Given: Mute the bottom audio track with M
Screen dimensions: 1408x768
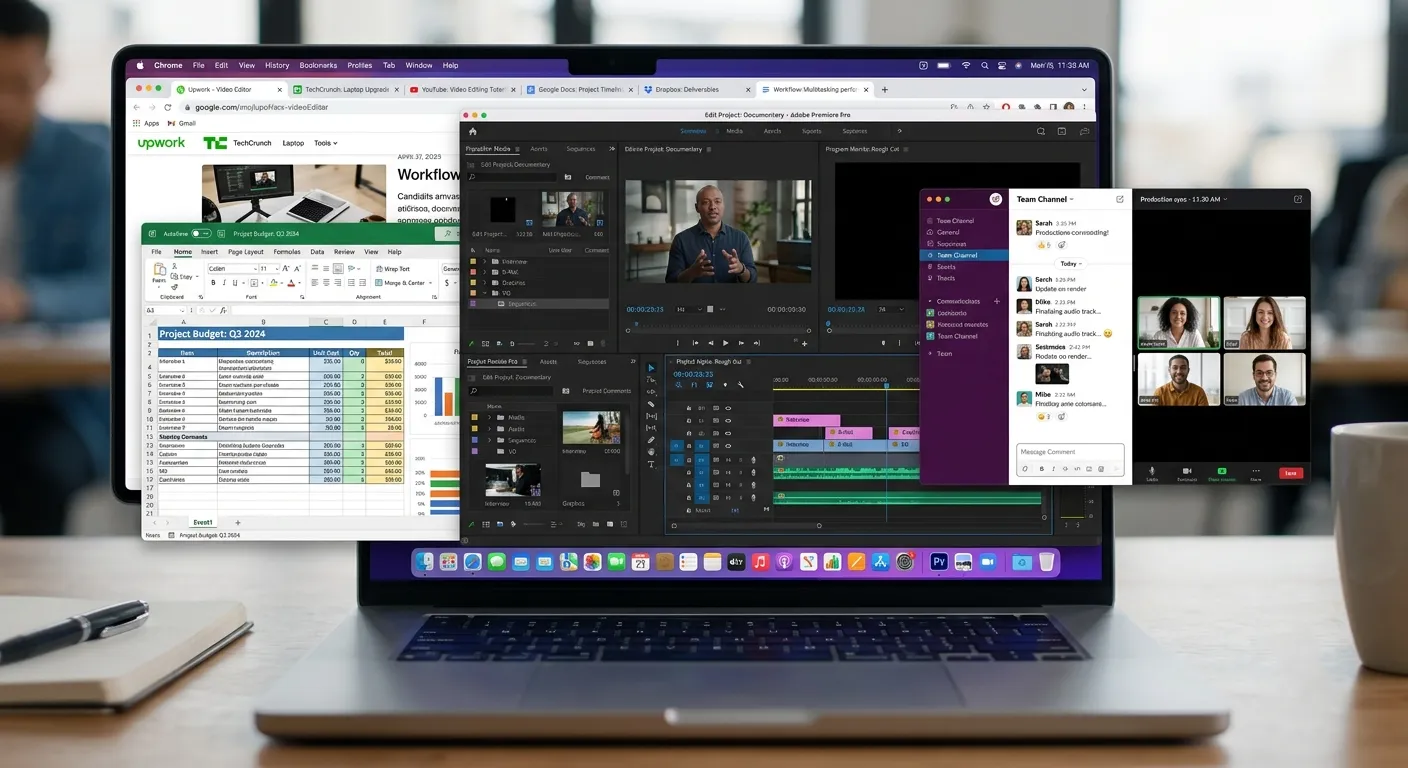Looking at the screenshot, I should click(728, 498).
